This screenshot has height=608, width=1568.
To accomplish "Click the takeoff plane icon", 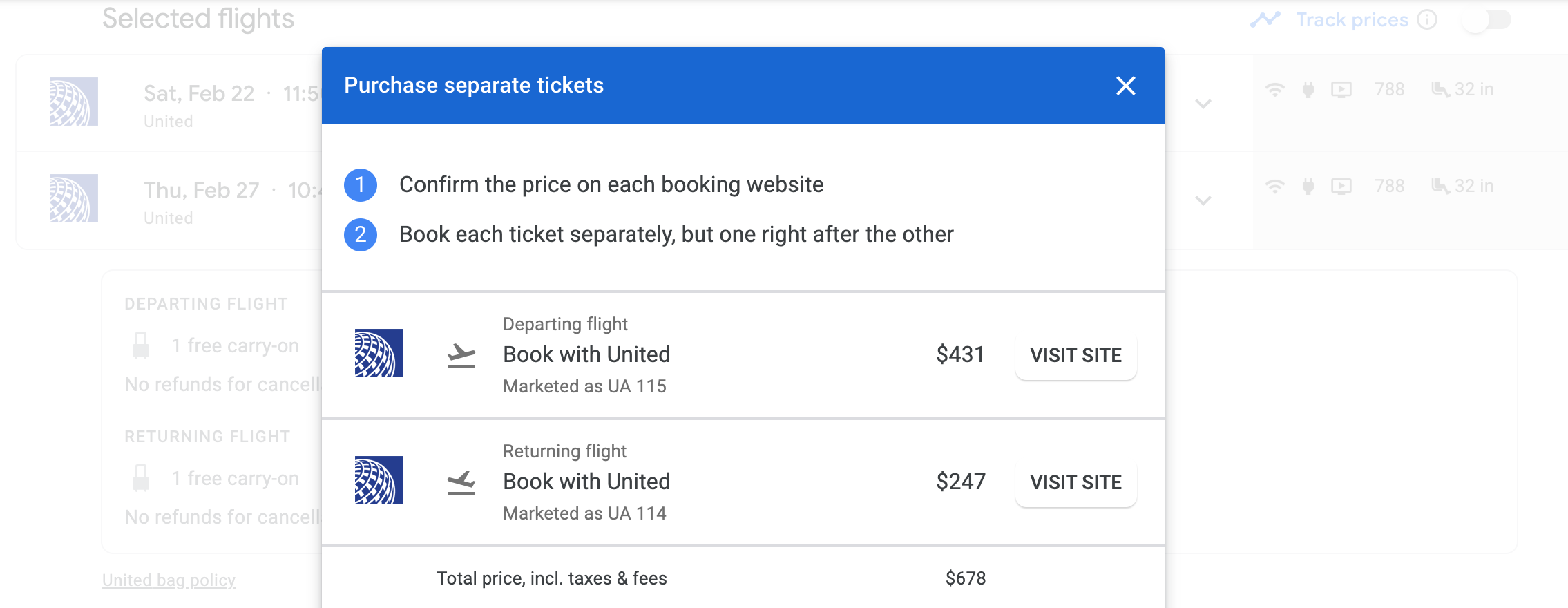I will coord(461,355).
